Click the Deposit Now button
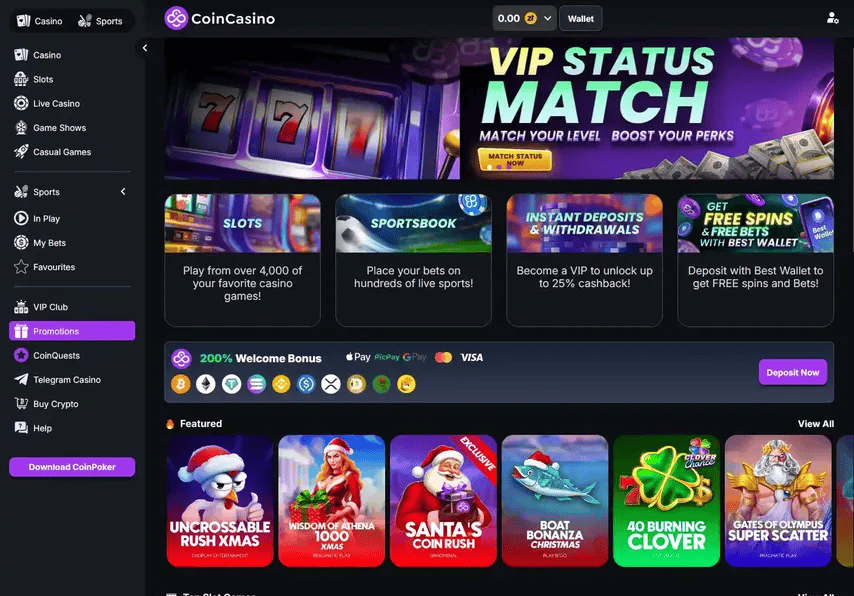 pyautogui.click(x=792, y=373)
